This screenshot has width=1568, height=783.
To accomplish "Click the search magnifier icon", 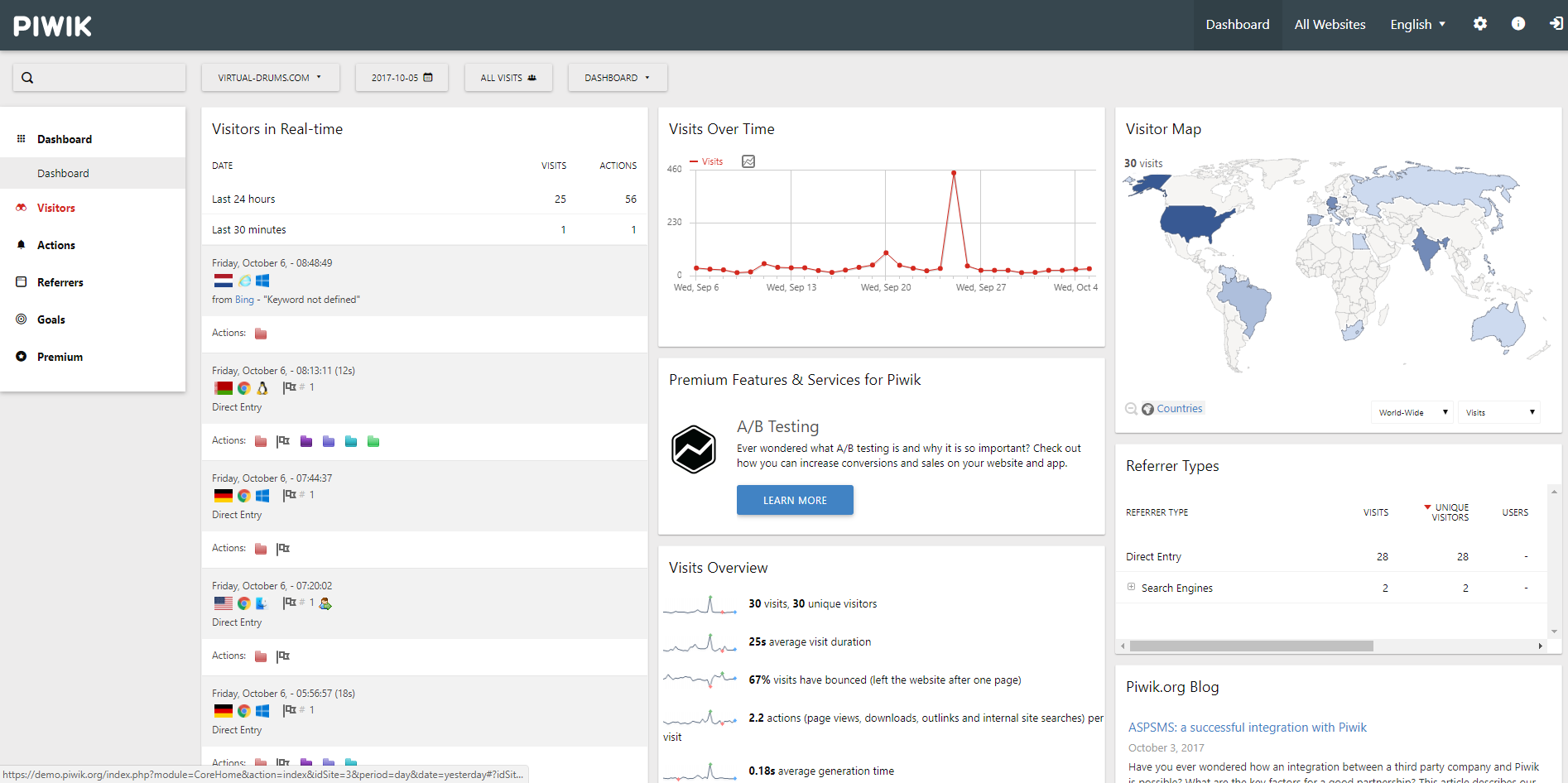I will point(27,78).
